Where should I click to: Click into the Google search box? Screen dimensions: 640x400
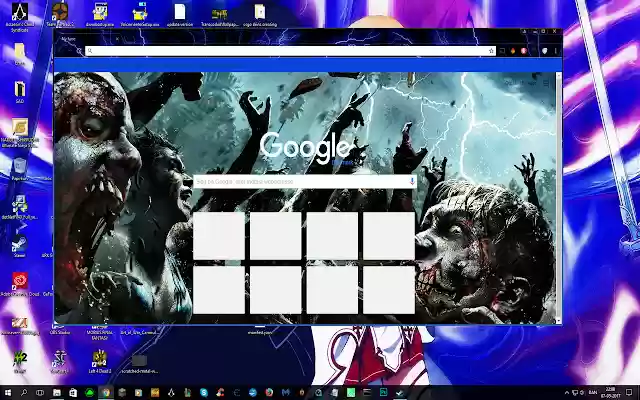point(305,182)
